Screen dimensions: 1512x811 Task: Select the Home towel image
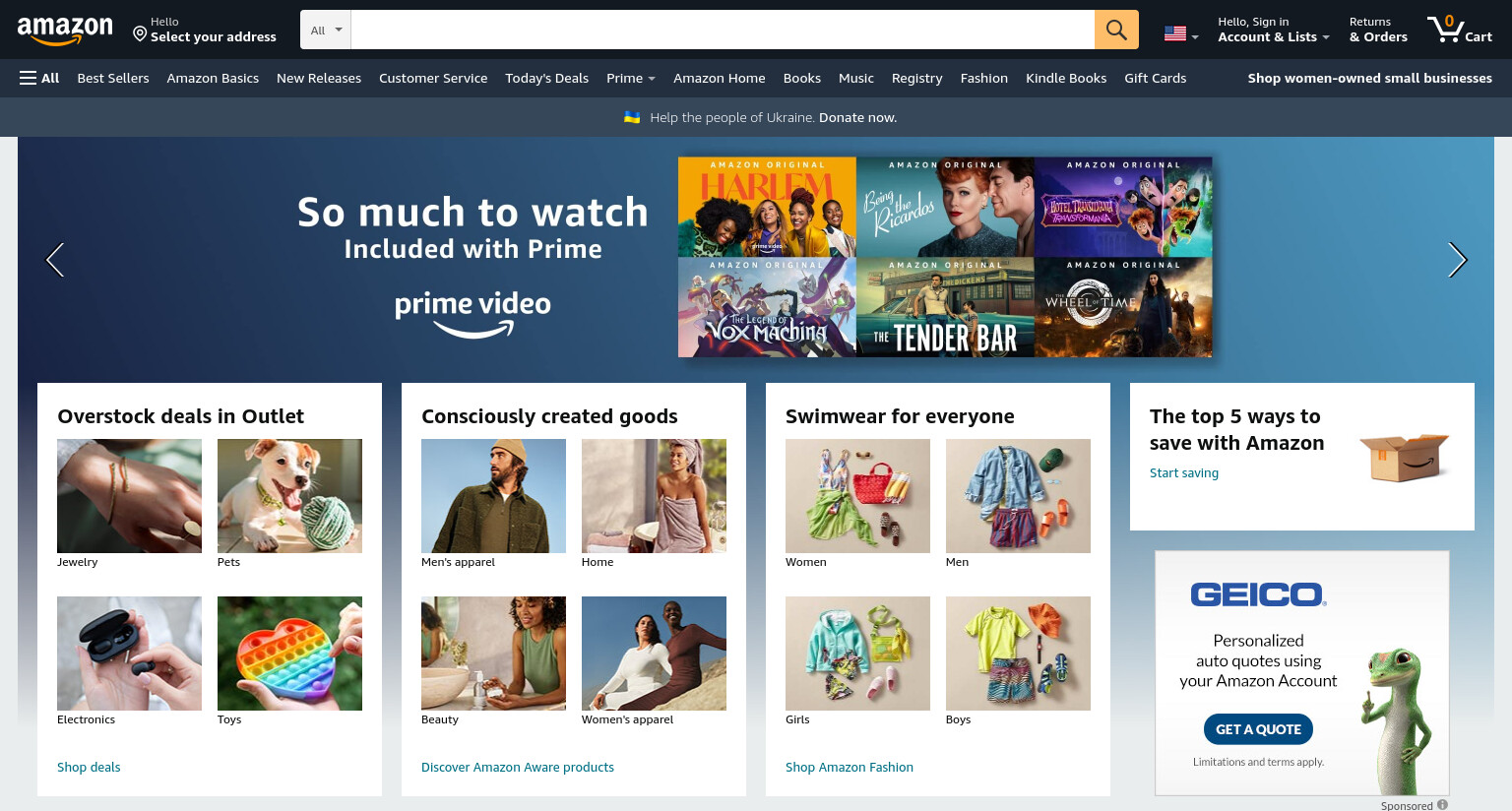click(x=654, y=496)
